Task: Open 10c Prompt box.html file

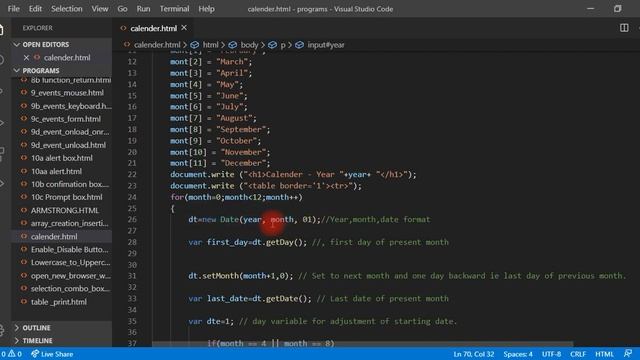Action: [67, 197]
